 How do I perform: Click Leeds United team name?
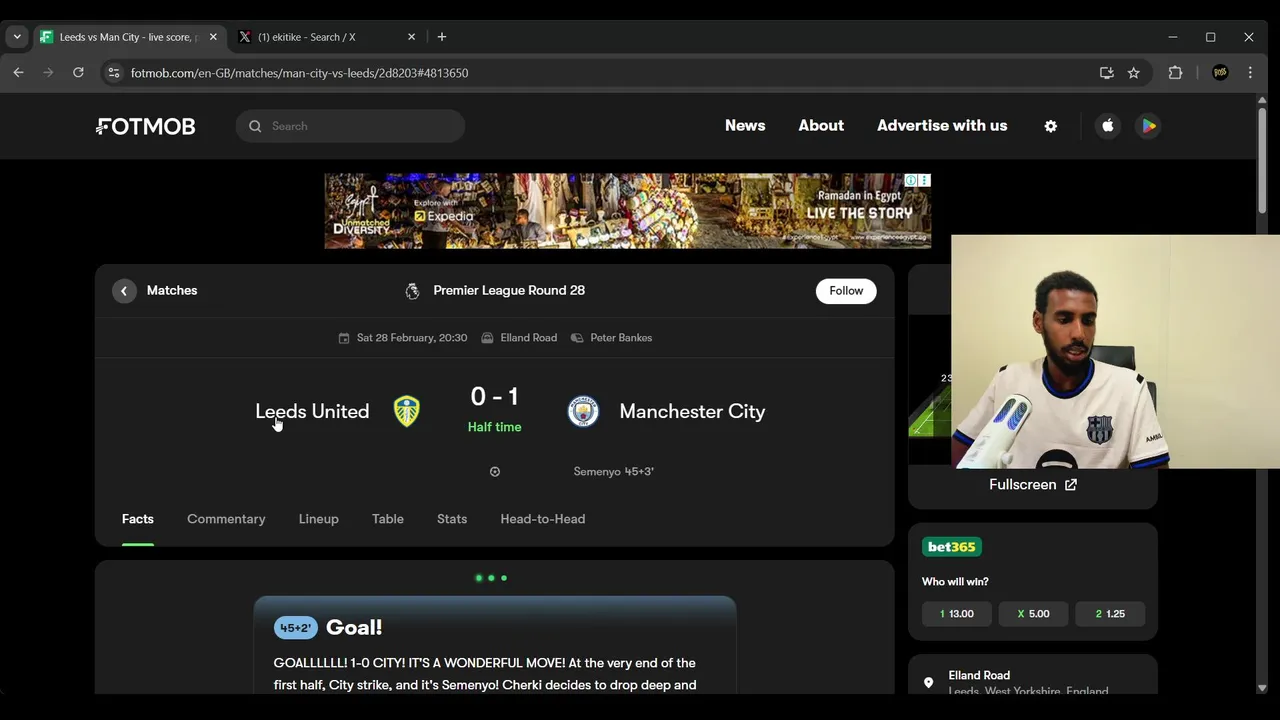click(312, 411)
